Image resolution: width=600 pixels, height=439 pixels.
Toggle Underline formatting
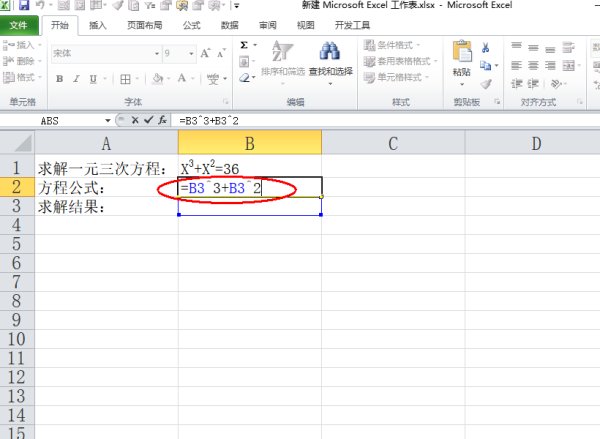(93, 79)
